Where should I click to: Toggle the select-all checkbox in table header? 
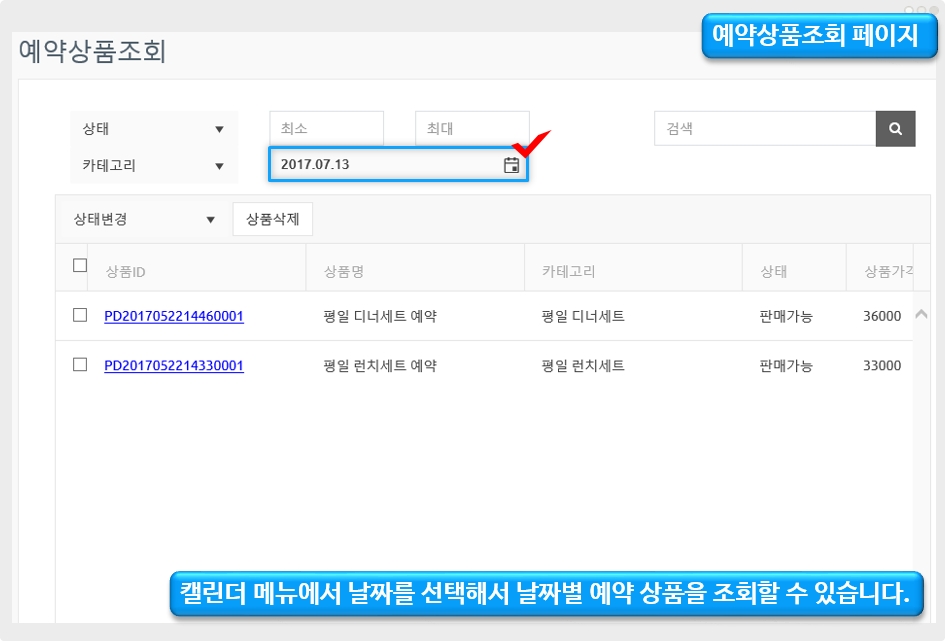pos(80,266)
